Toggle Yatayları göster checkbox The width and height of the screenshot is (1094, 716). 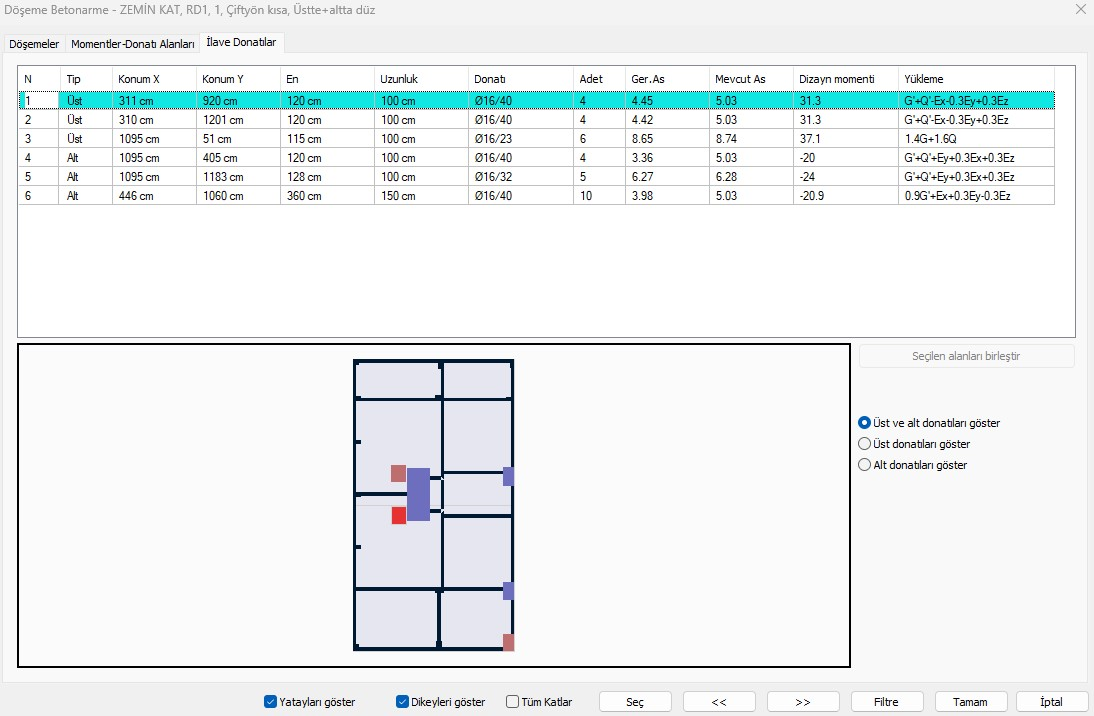coord(270,702)
